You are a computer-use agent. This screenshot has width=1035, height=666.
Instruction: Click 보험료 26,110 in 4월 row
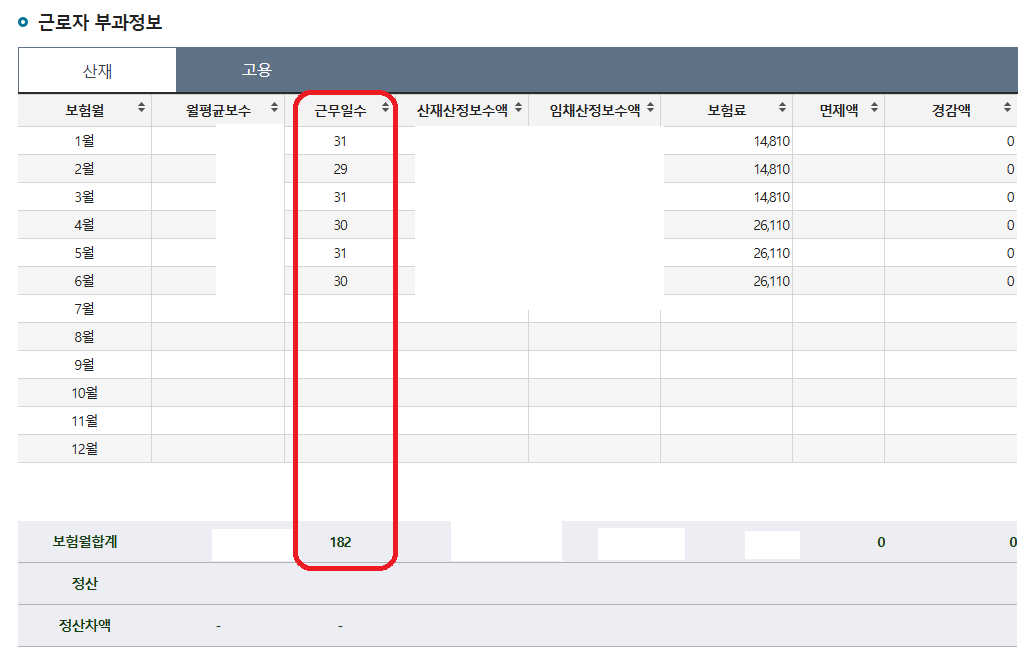(772, 225)
